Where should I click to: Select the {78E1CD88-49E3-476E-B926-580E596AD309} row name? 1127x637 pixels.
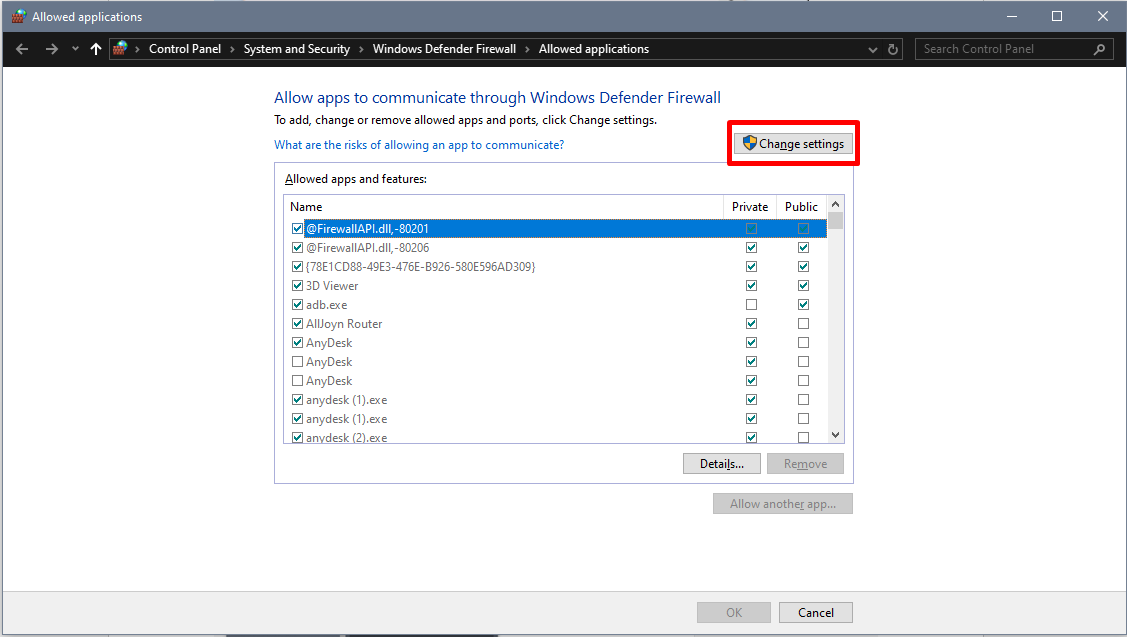point(420,267)
